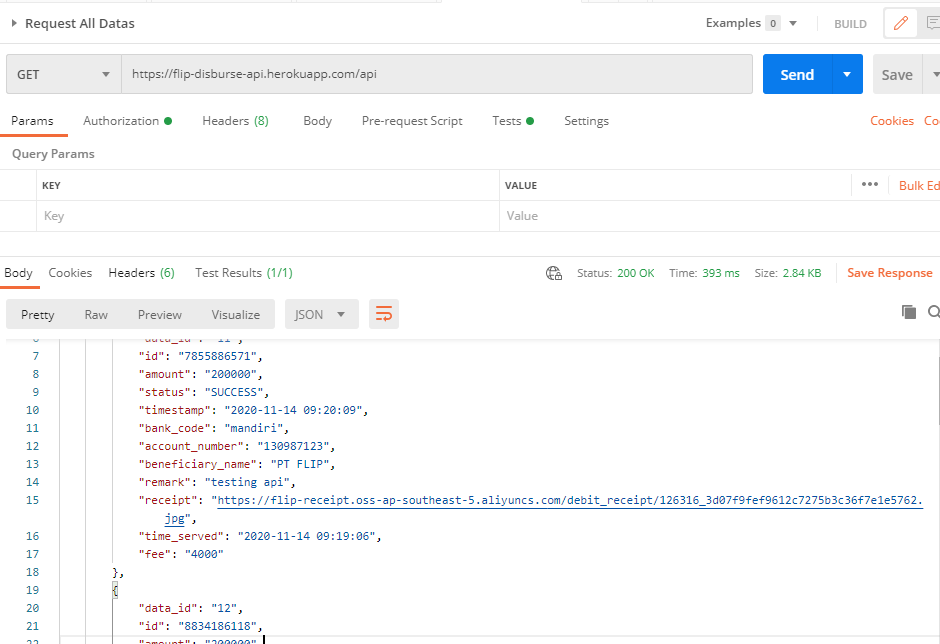Open the response Headers (6) tab

pyautogui.click(x=141, y=273)
